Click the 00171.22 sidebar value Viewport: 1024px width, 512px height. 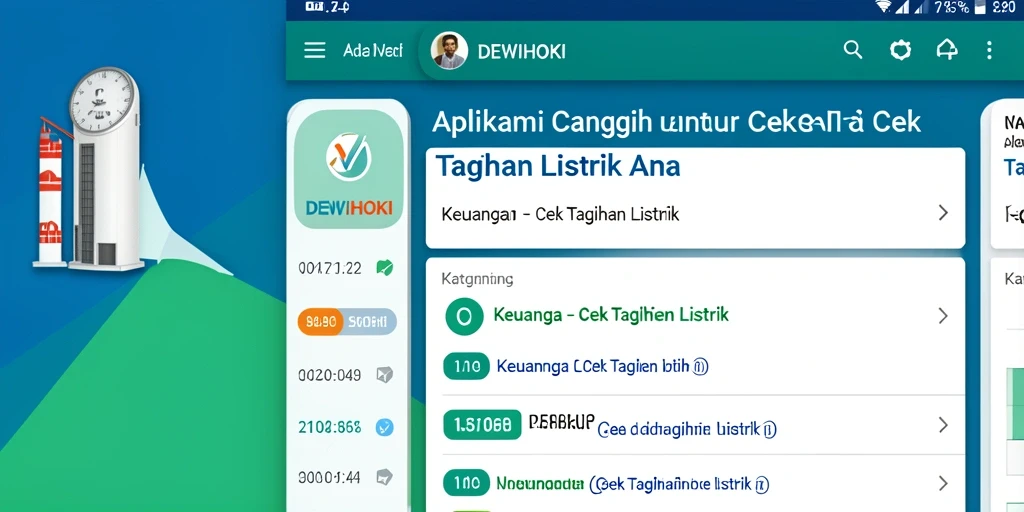[x=330, y=268]
